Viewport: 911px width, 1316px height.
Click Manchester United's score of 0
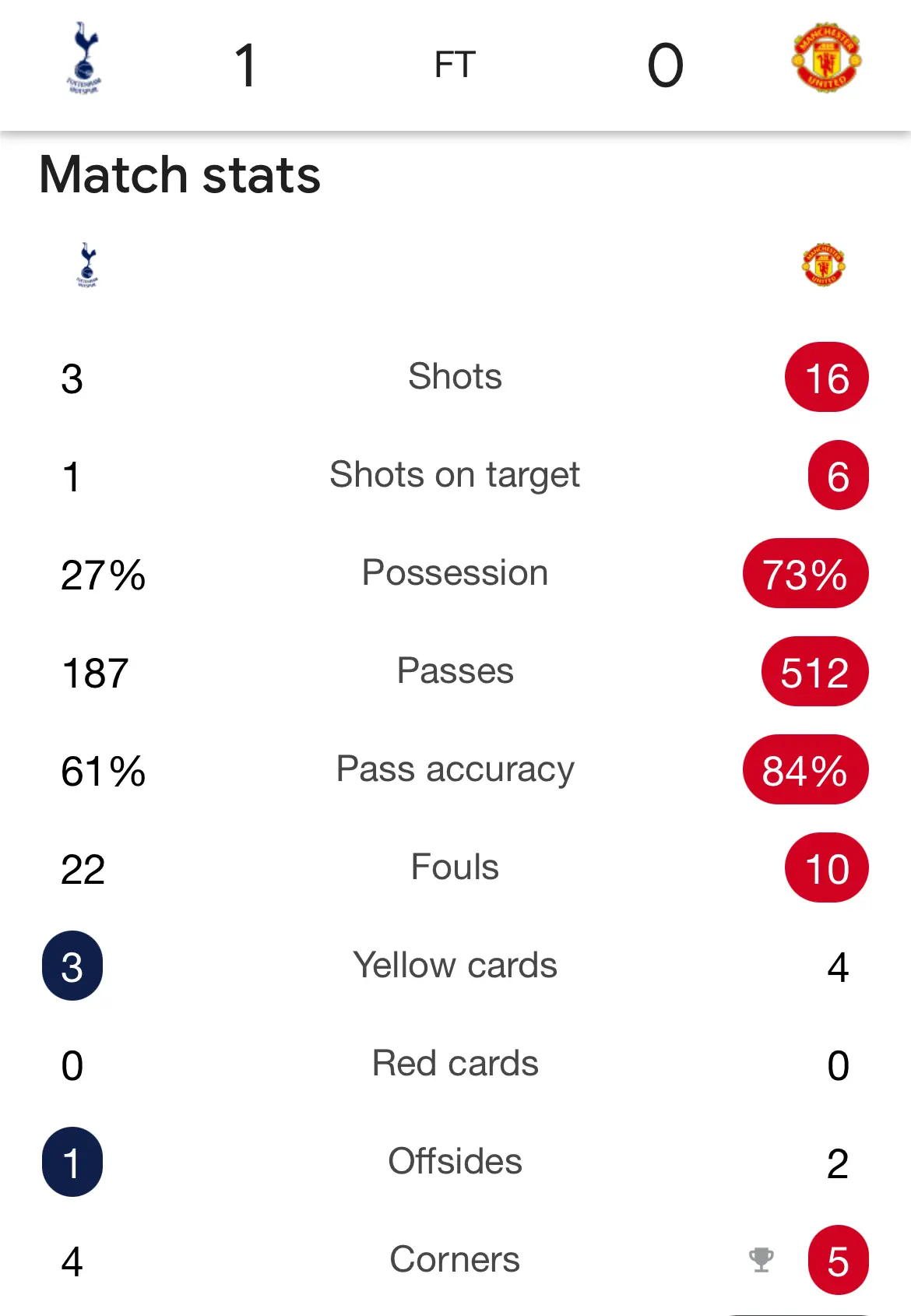(665, 65)
